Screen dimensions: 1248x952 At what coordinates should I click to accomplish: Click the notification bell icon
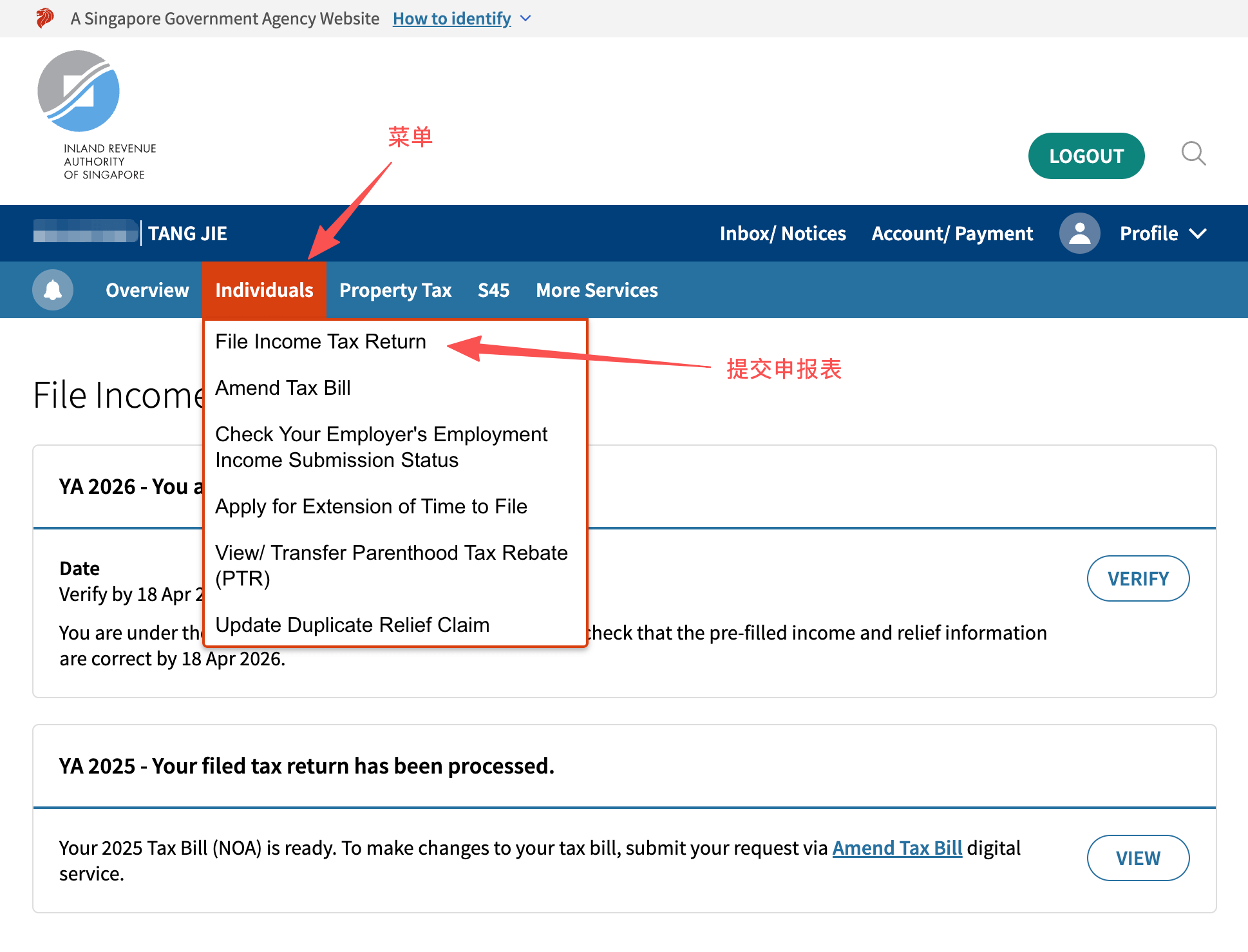click(53, 290)
